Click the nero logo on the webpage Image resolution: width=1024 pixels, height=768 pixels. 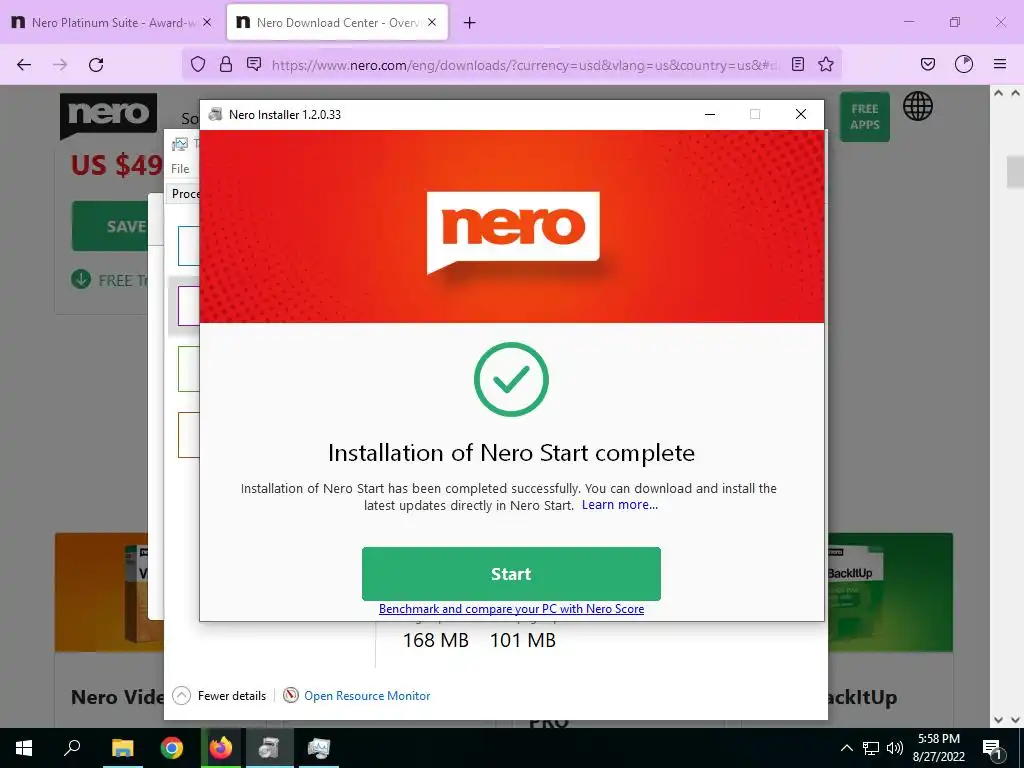coord(108,115)
